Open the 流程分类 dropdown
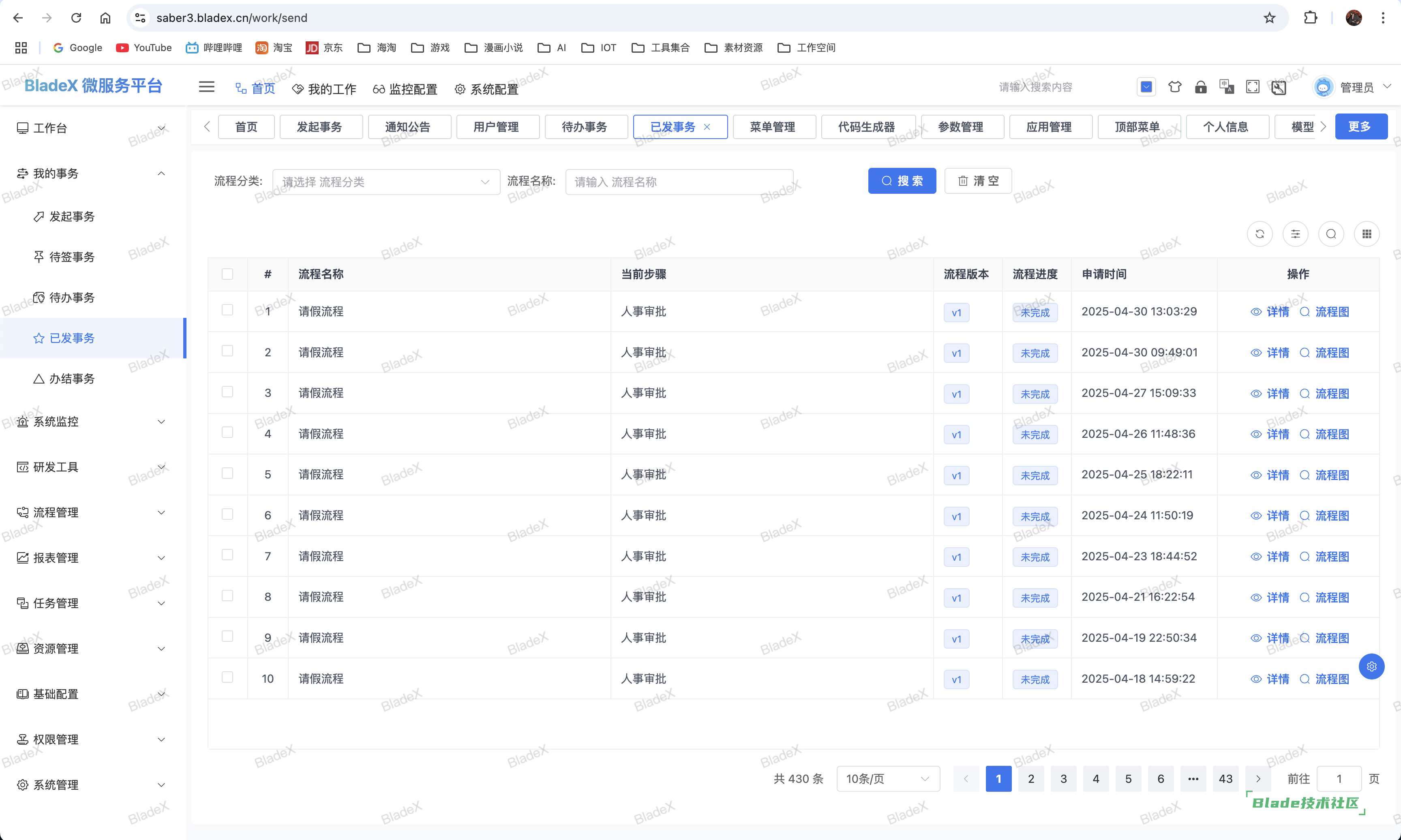1401x840 pixels. (x=386, y=182)
